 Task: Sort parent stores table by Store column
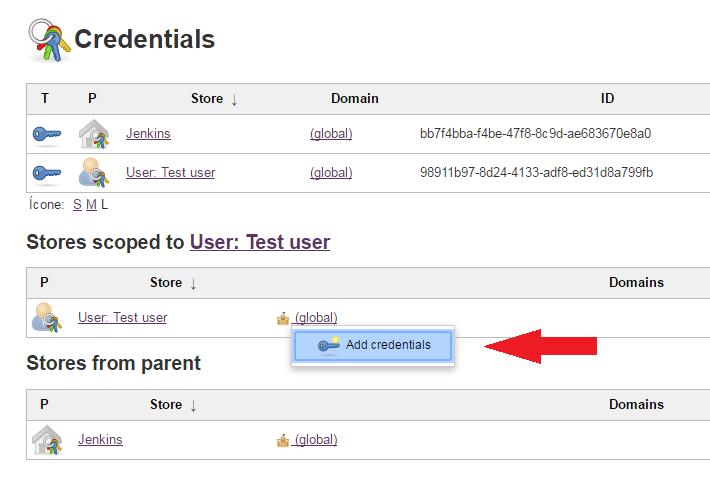173,405
